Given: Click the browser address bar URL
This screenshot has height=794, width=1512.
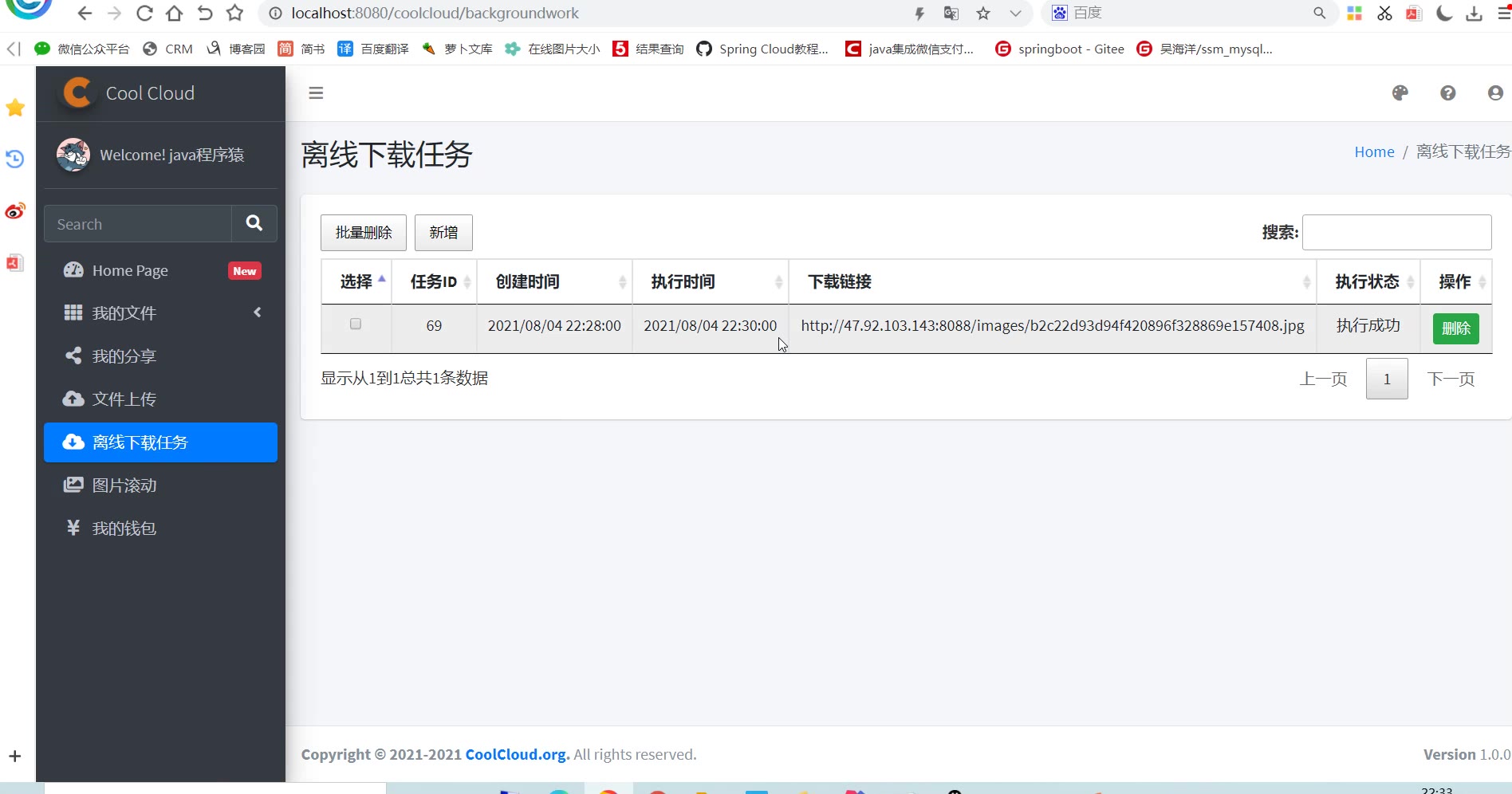Looking at the screenshot, I should (435, 14).
